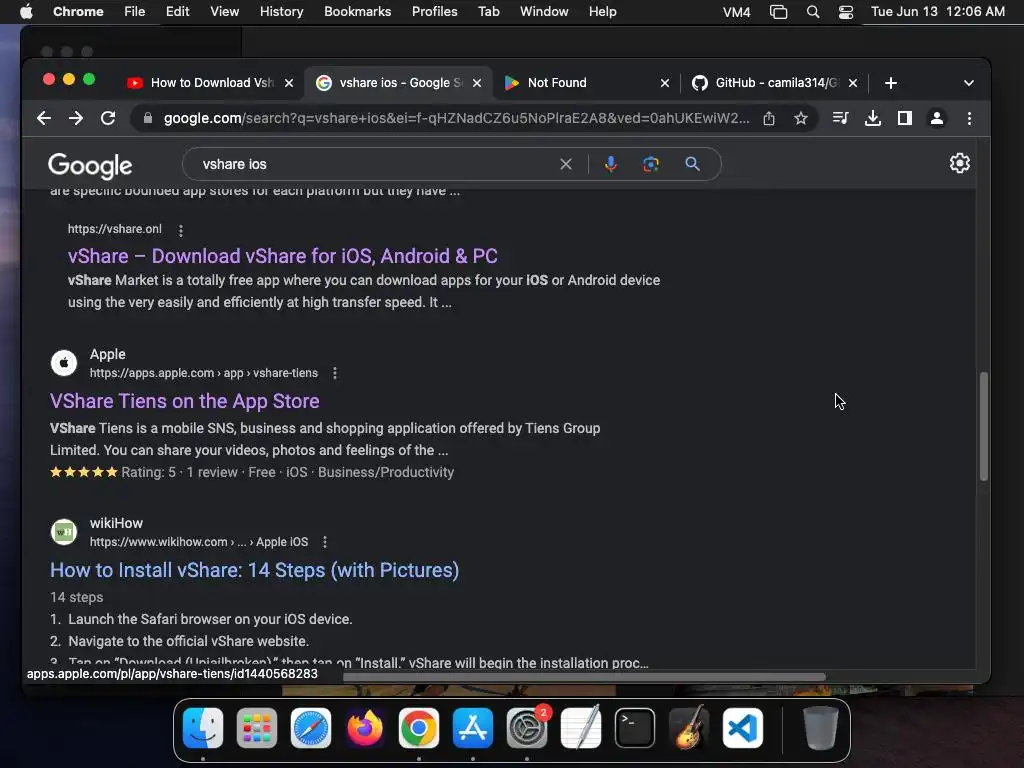Open Visual Studio Code from the dock
Screen dimensions: 1024x768
tap(743, 728)
